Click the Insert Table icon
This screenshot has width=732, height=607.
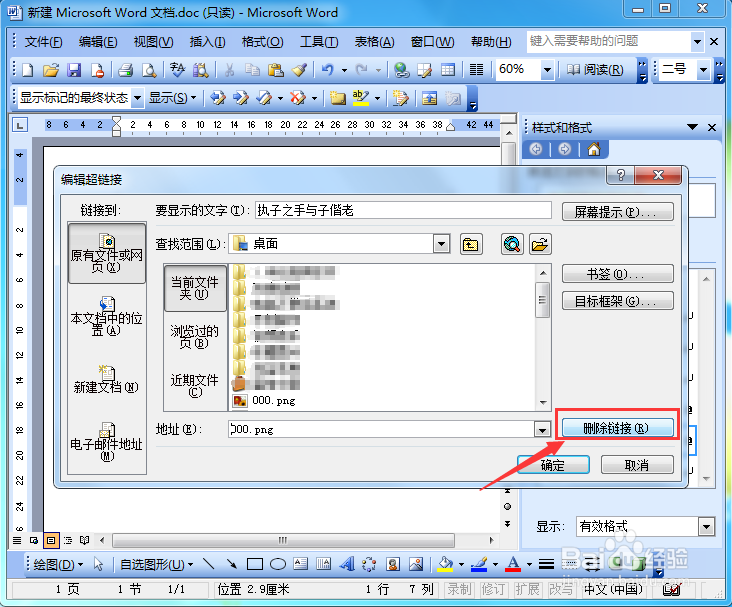pos(448,70)
